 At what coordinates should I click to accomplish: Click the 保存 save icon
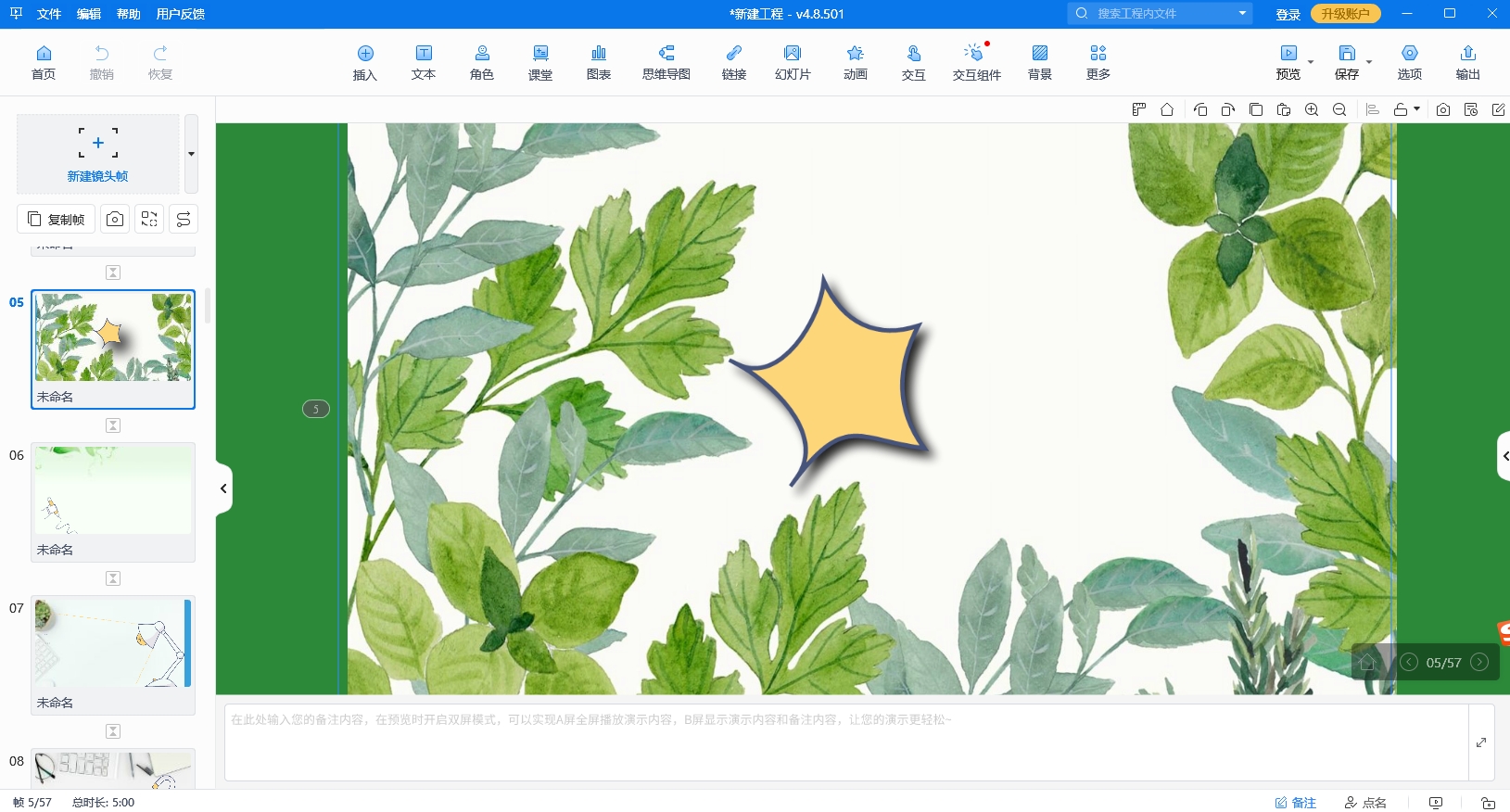pos(1347,62)
